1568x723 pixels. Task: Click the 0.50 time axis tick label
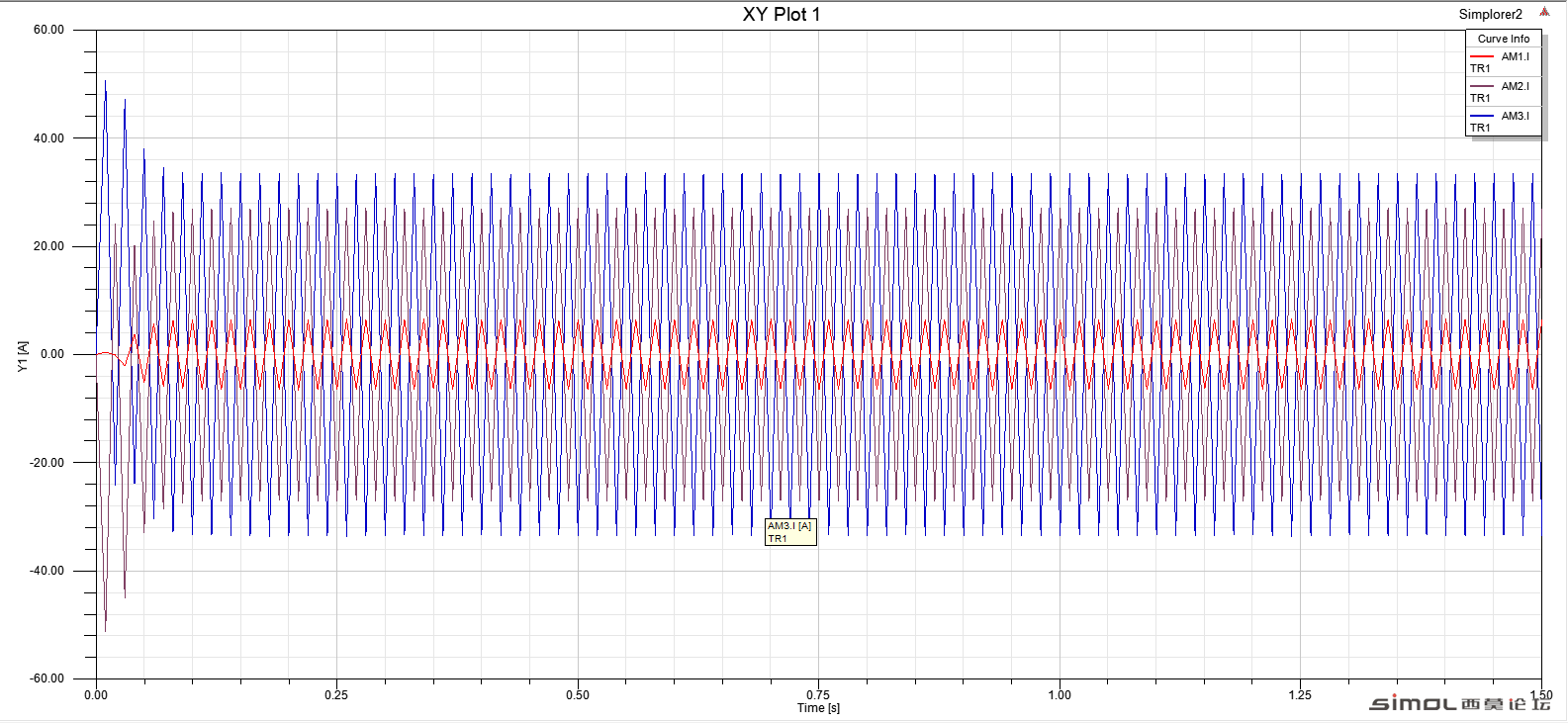[578, 695]
